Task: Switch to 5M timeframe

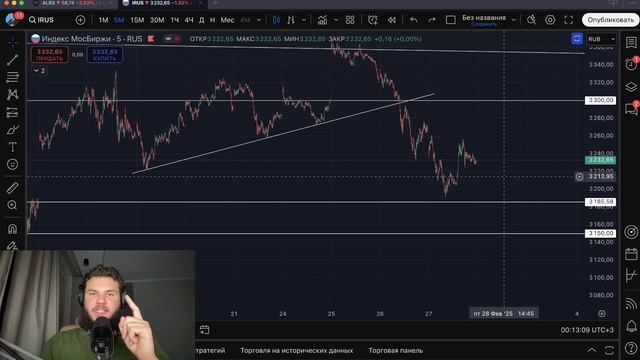Action: (x=119, y=20)
